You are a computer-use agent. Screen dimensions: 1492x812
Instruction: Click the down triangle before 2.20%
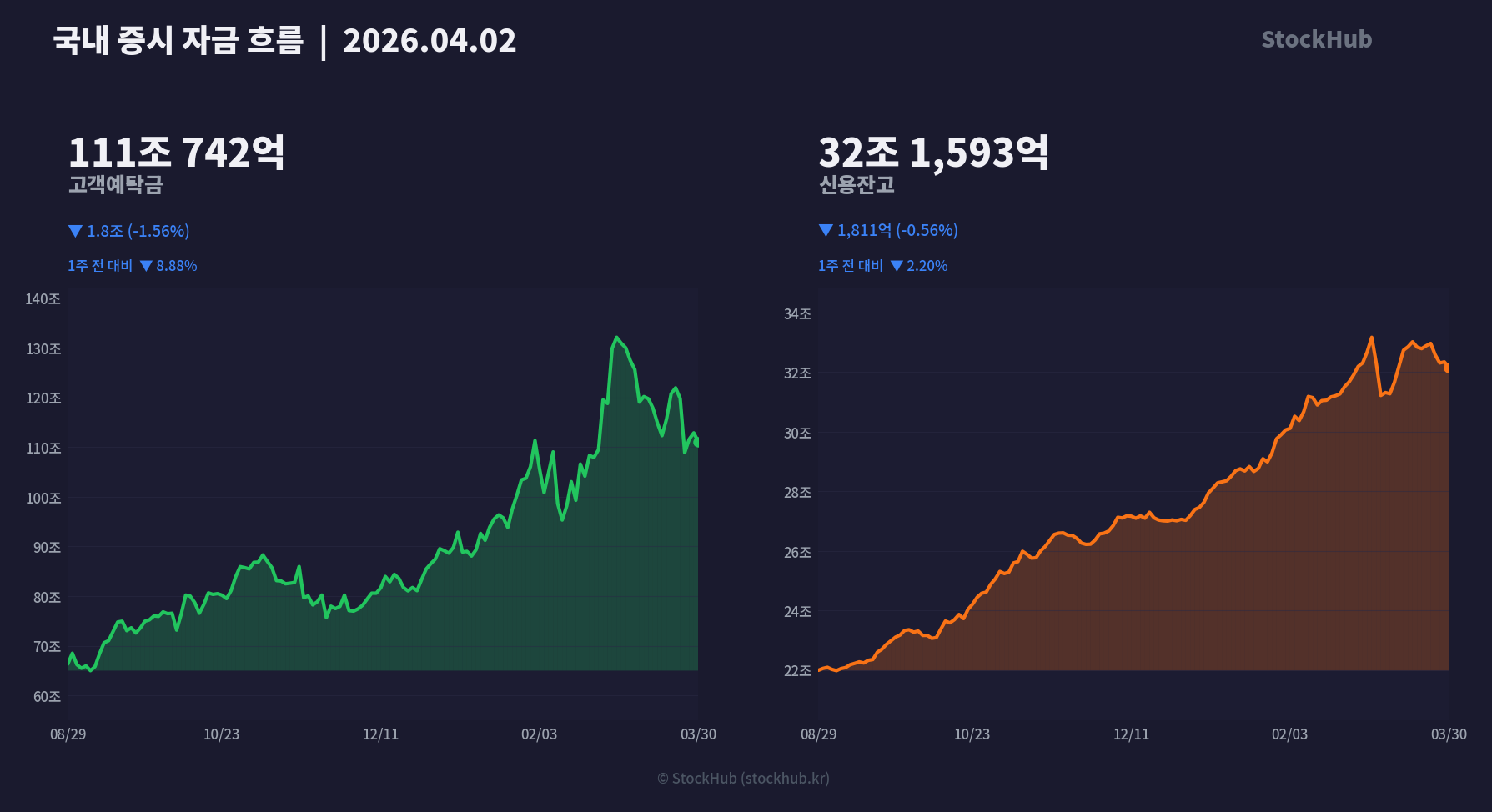[897, 266]
